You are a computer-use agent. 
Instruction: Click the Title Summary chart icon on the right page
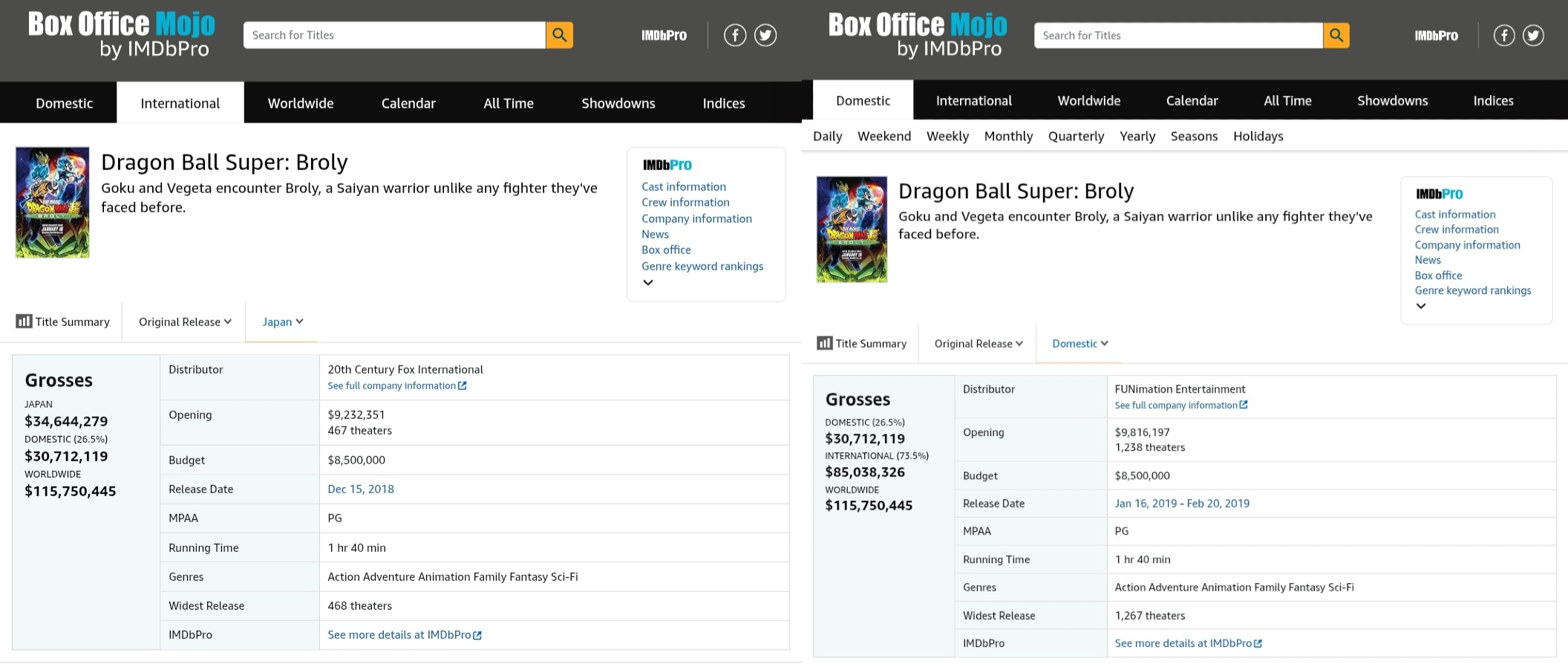824,342
